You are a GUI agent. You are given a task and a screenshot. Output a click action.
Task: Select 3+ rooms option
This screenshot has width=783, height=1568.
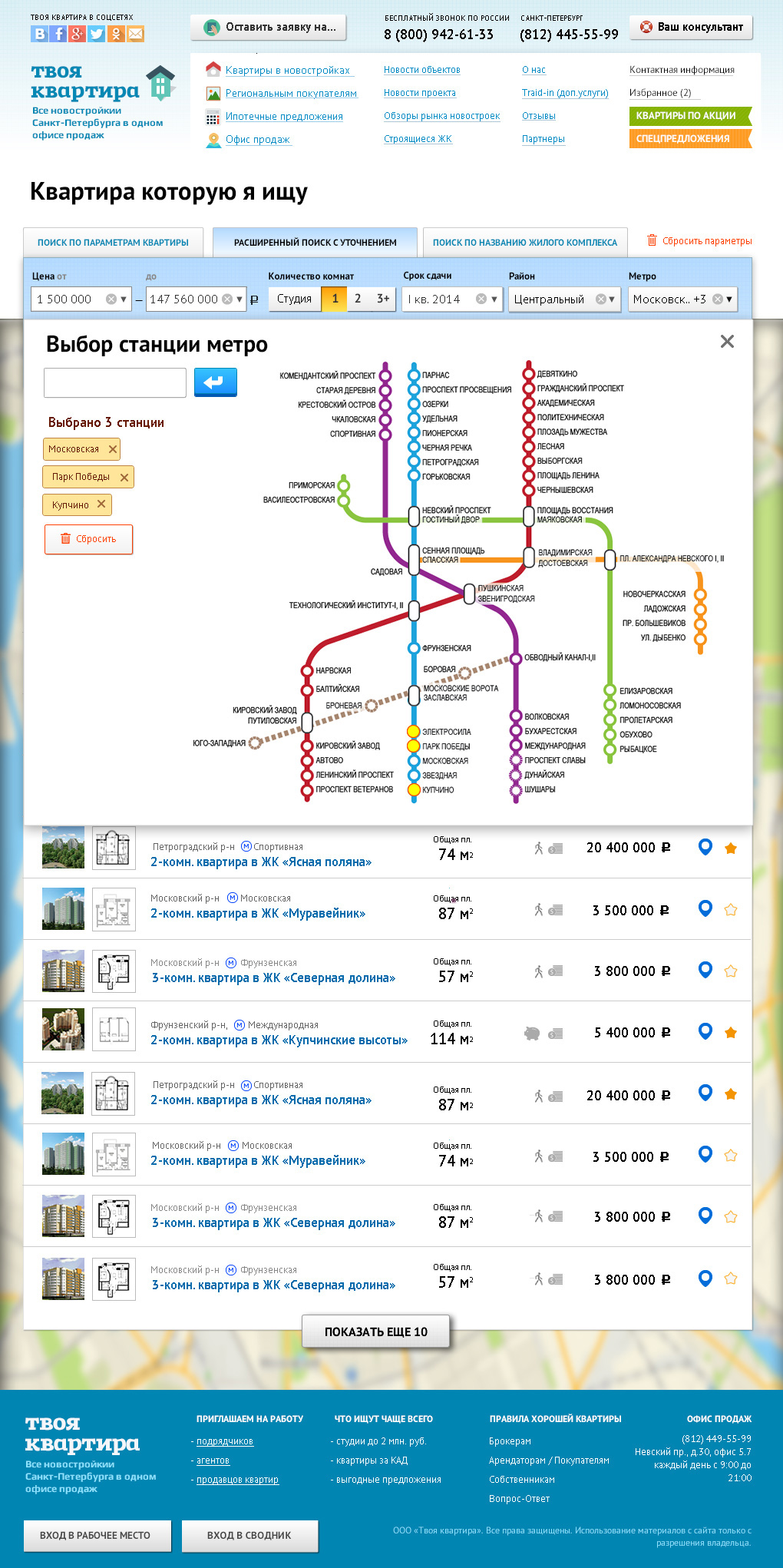pos(382,299)
